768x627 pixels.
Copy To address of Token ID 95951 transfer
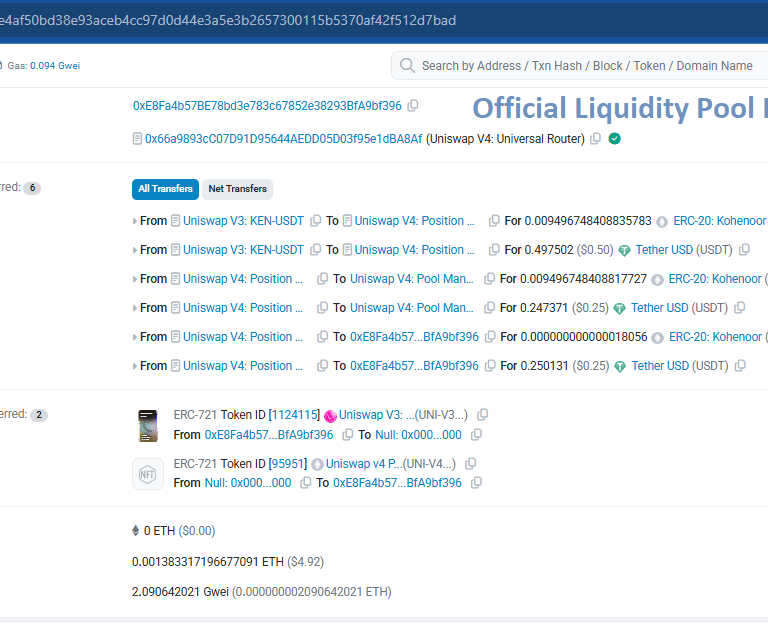tap(476, 482)
